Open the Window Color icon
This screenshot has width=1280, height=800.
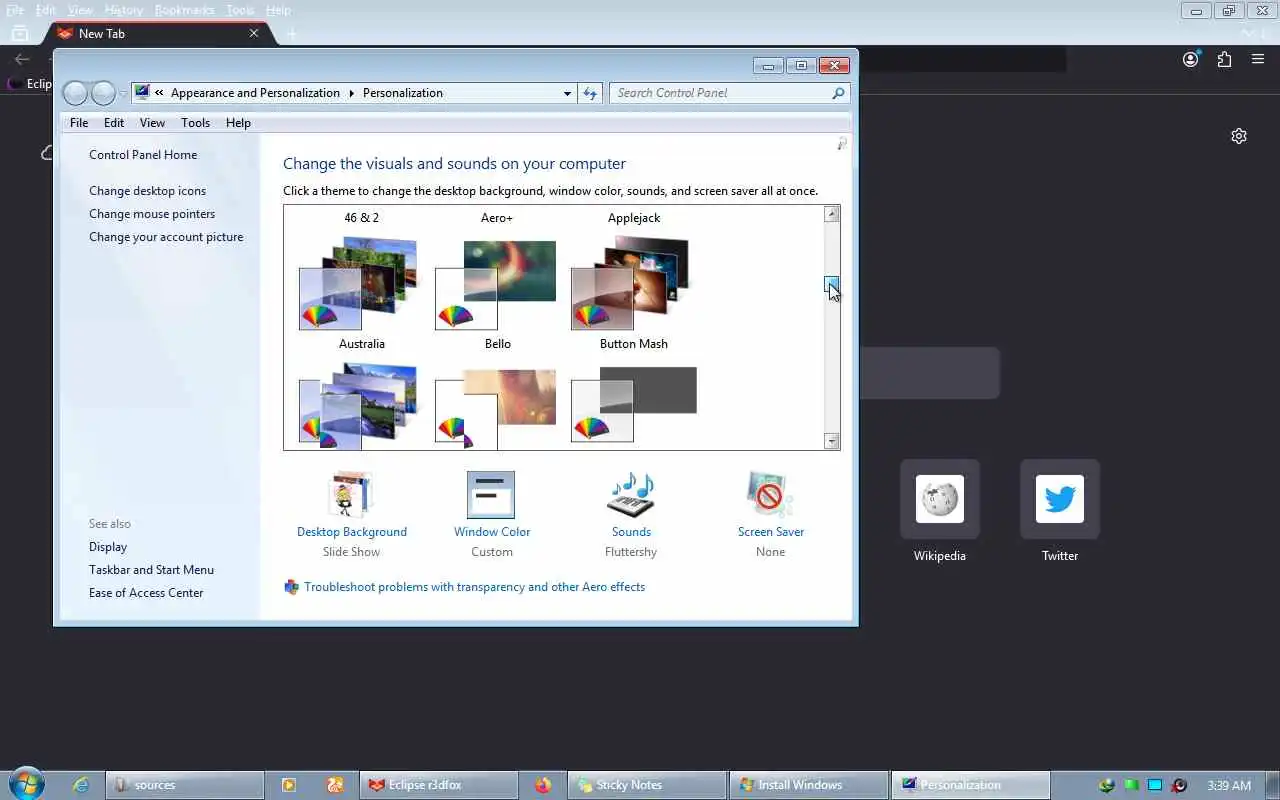491,495
